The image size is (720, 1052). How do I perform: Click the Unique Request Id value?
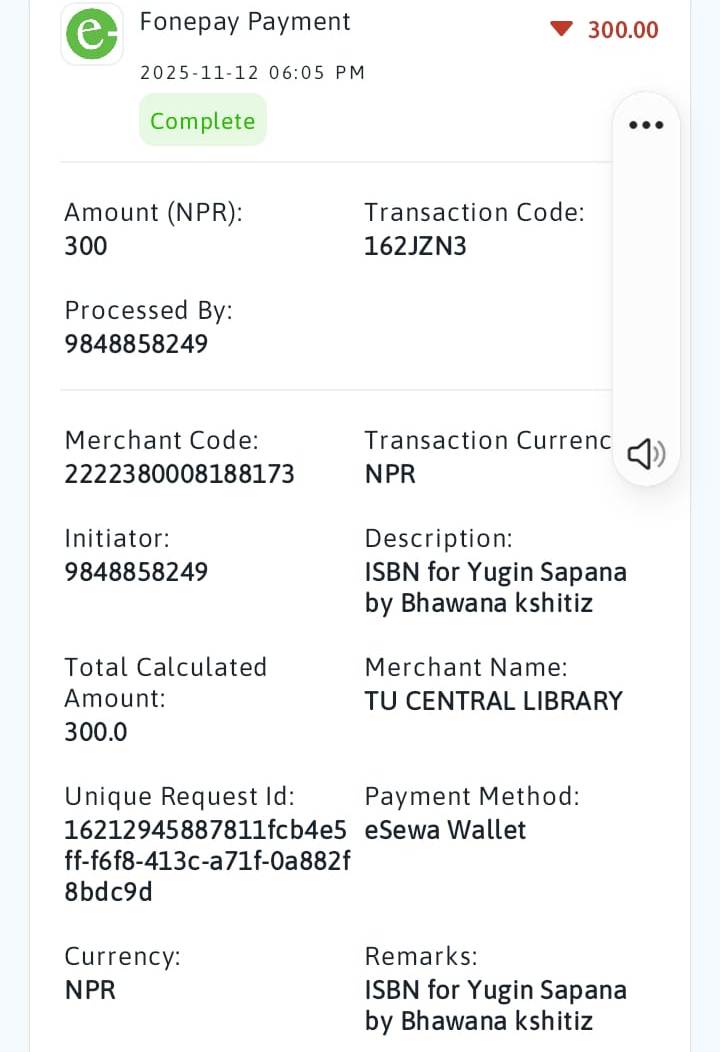point(207,860)
